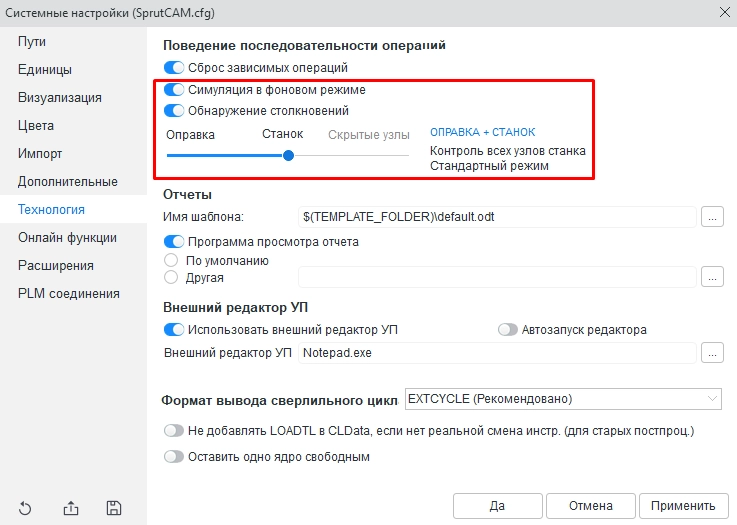737x525 pixels.
Task: Browse for report template file
Action: tap(712, 216)
